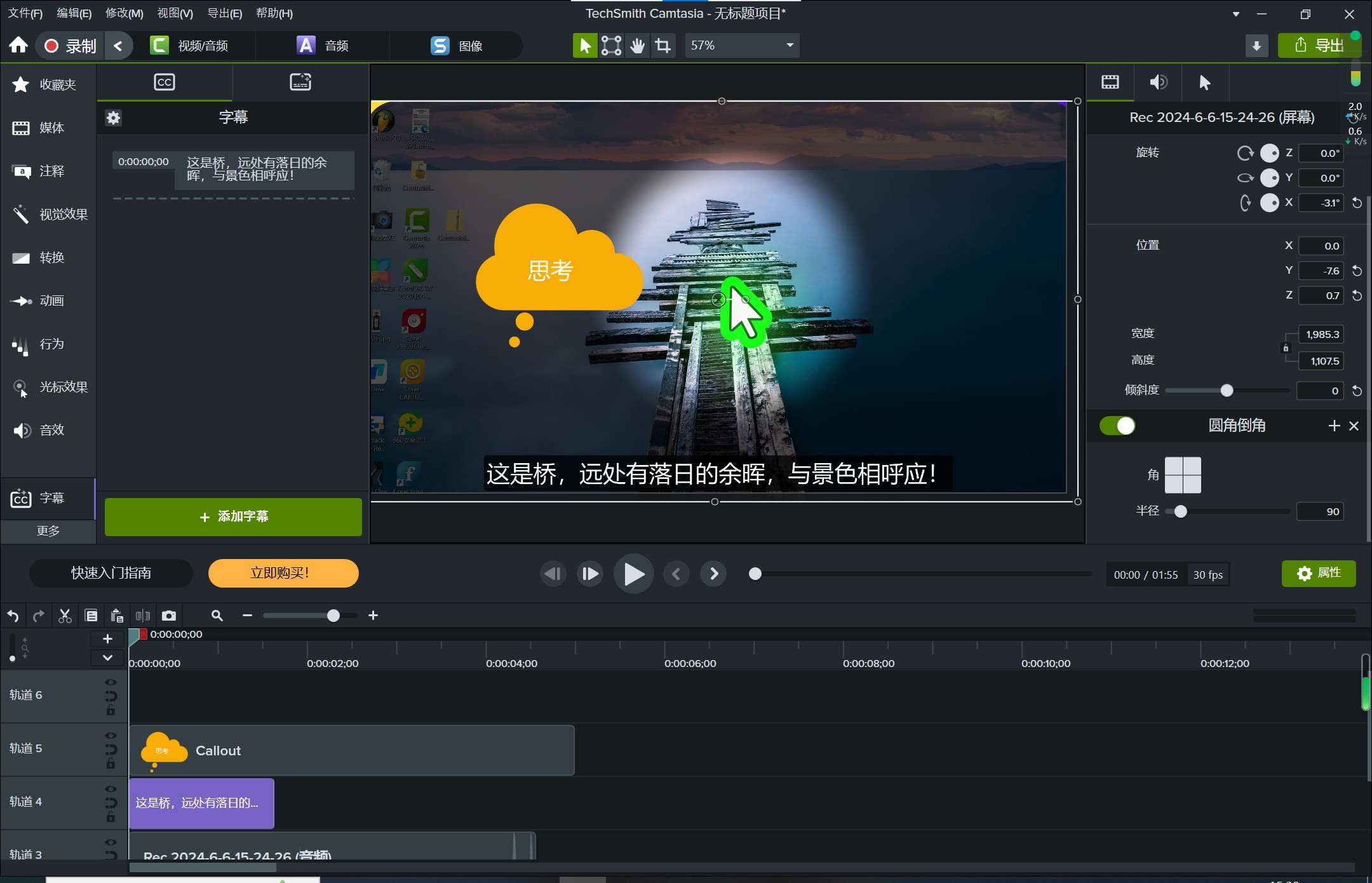Expand the track options chevron
The height and width of the screenshot is (883, 1372).
[107, 657]
